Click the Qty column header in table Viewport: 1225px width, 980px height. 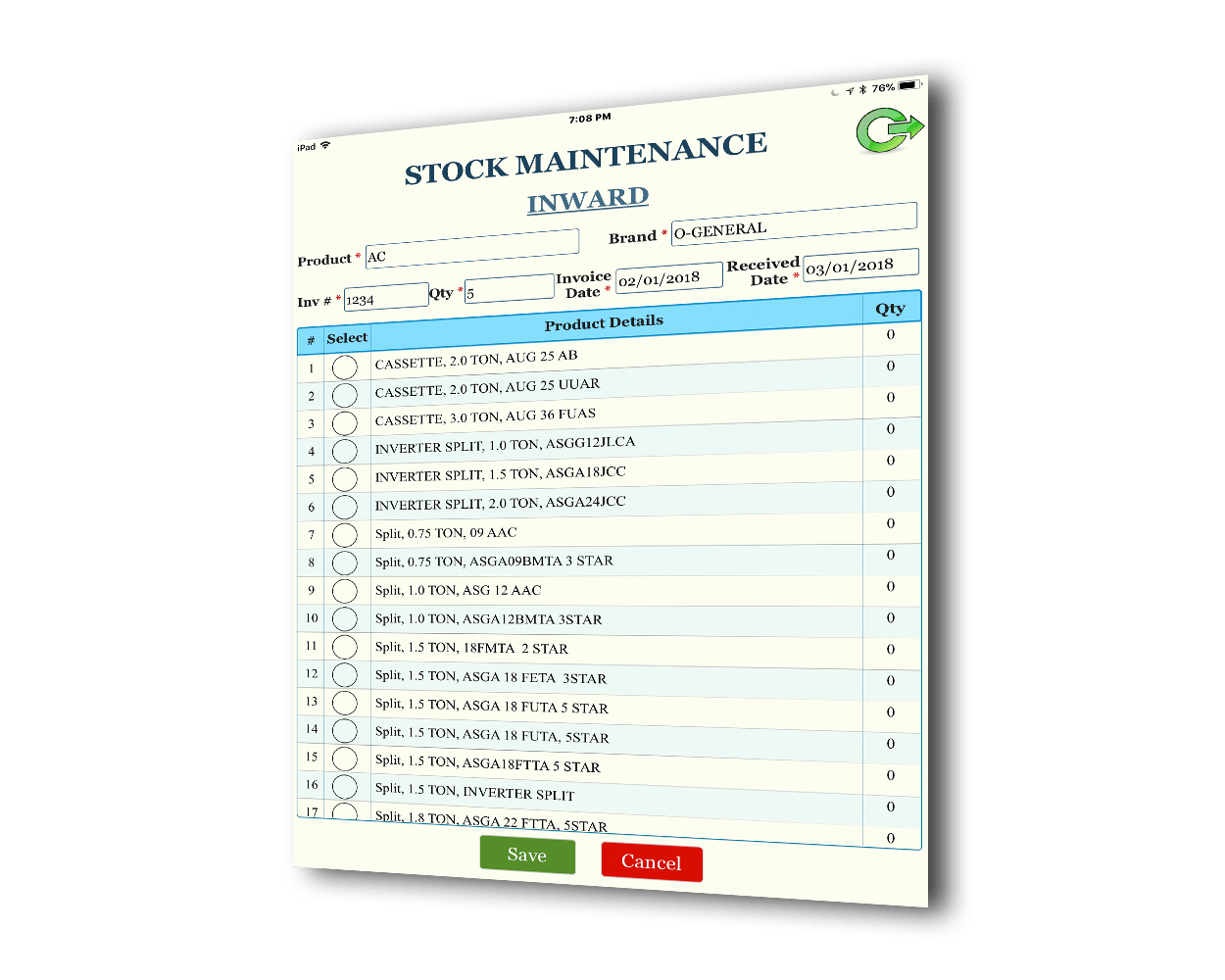[x=891, y=309]
